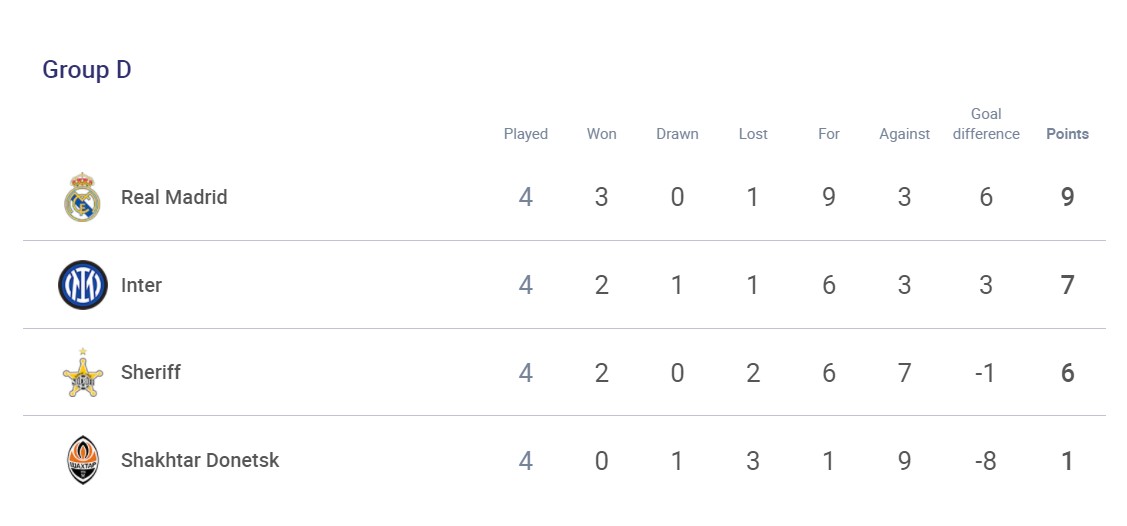Click the Points column header
Screen dimensions: 1127x526
pyautogui.click(x=1067, y=134)
